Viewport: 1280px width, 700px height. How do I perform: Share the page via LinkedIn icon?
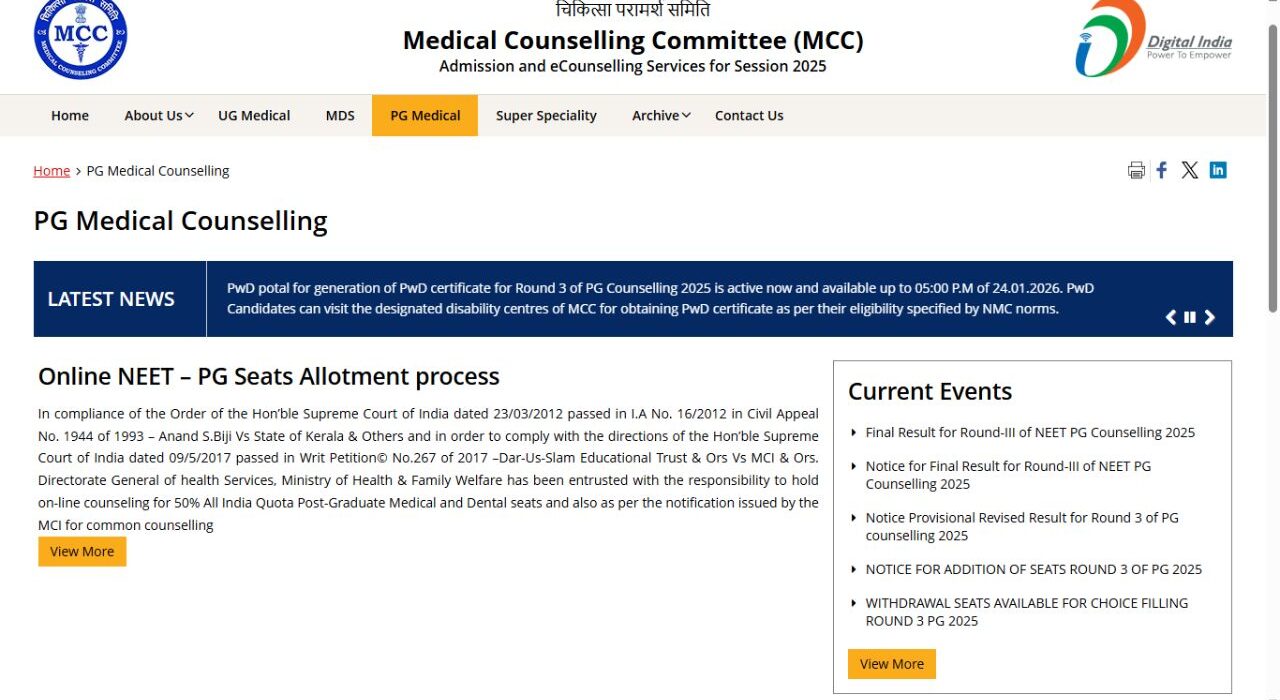click(1218, 170)
